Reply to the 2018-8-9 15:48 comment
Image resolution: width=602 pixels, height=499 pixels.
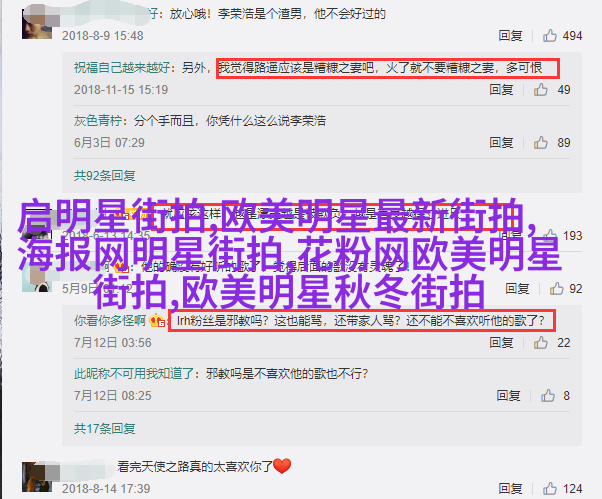[x=510, y=36]
